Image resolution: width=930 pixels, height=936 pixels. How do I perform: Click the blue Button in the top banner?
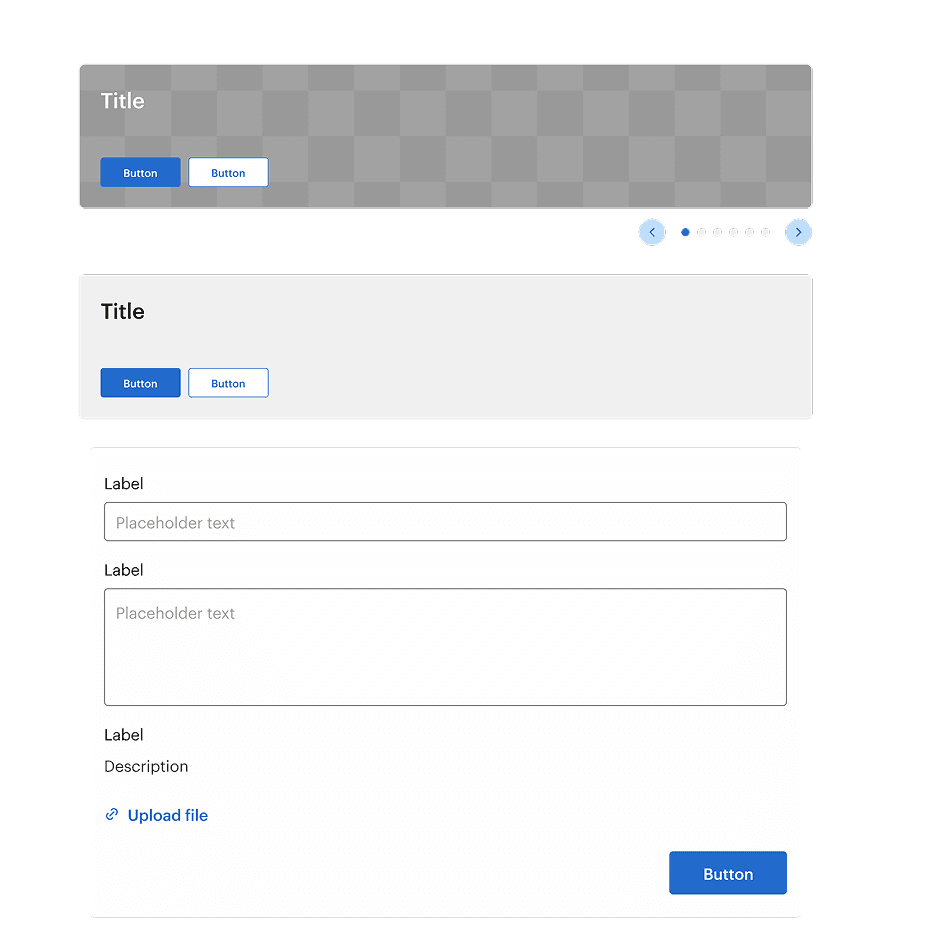(140, 172)
